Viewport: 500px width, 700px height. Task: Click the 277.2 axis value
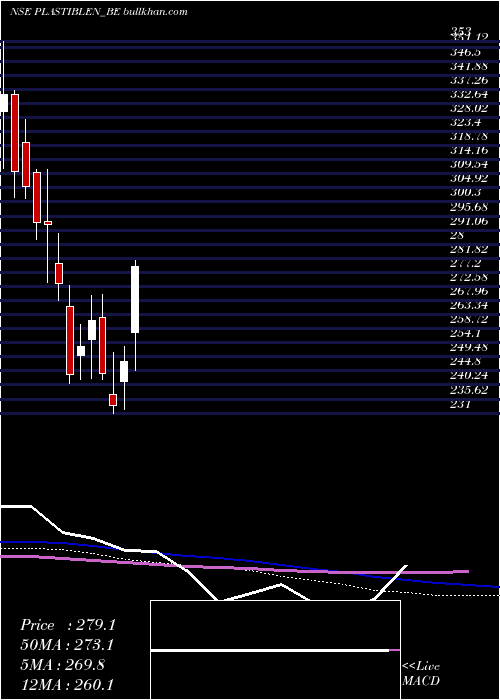click(466, 263)
